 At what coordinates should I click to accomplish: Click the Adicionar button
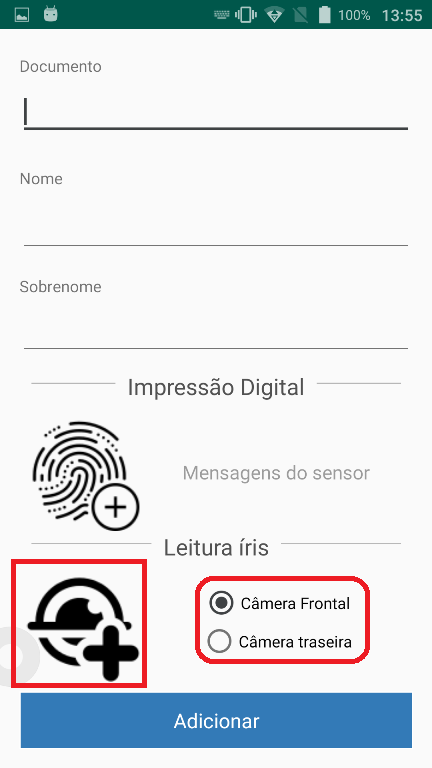pyautogui.click(x=216, y=720)
